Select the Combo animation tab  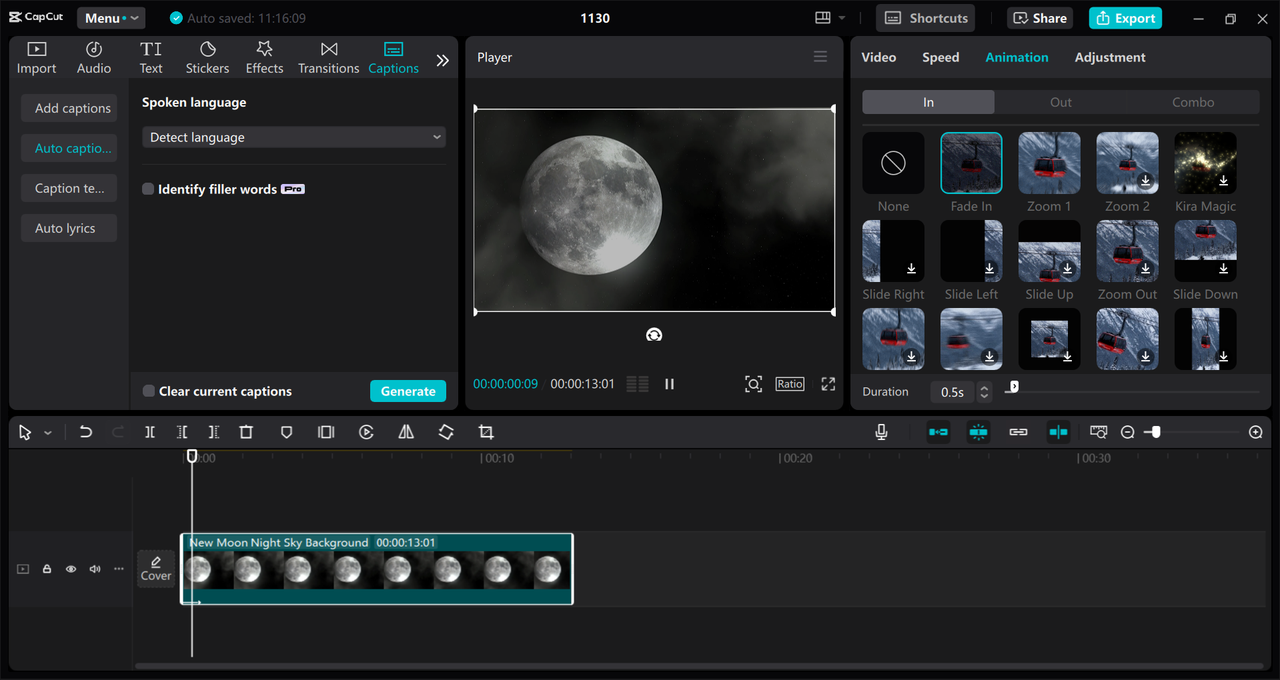[1193, 102]
